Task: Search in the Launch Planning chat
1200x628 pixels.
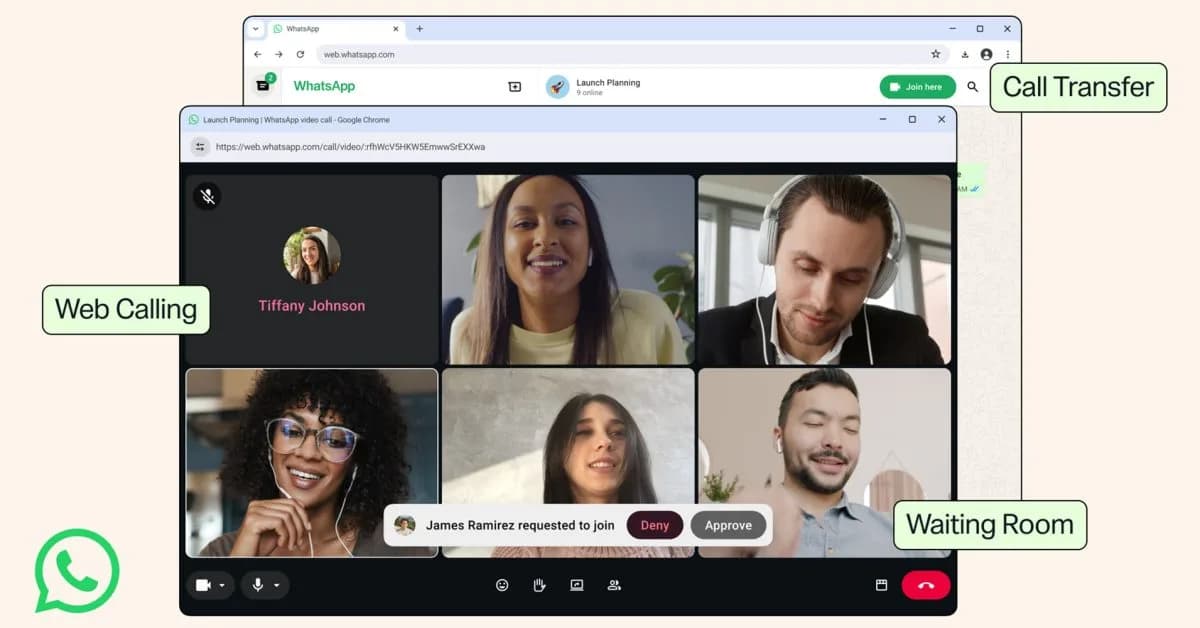Action: pyautogui.click(x=973, y=87)
